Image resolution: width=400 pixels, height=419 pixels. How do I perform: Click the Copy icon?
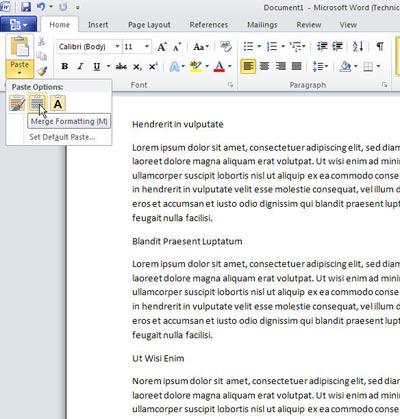click(x=42, y=56)
